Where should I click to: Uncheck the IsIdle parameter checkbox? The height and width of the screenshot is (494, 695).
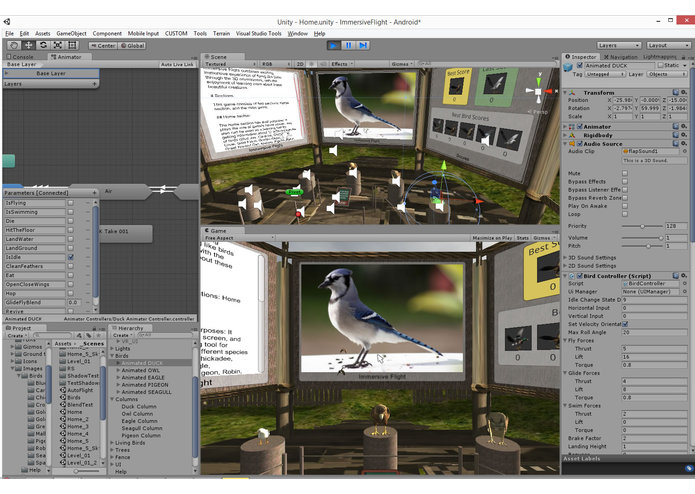coord(70,257)
